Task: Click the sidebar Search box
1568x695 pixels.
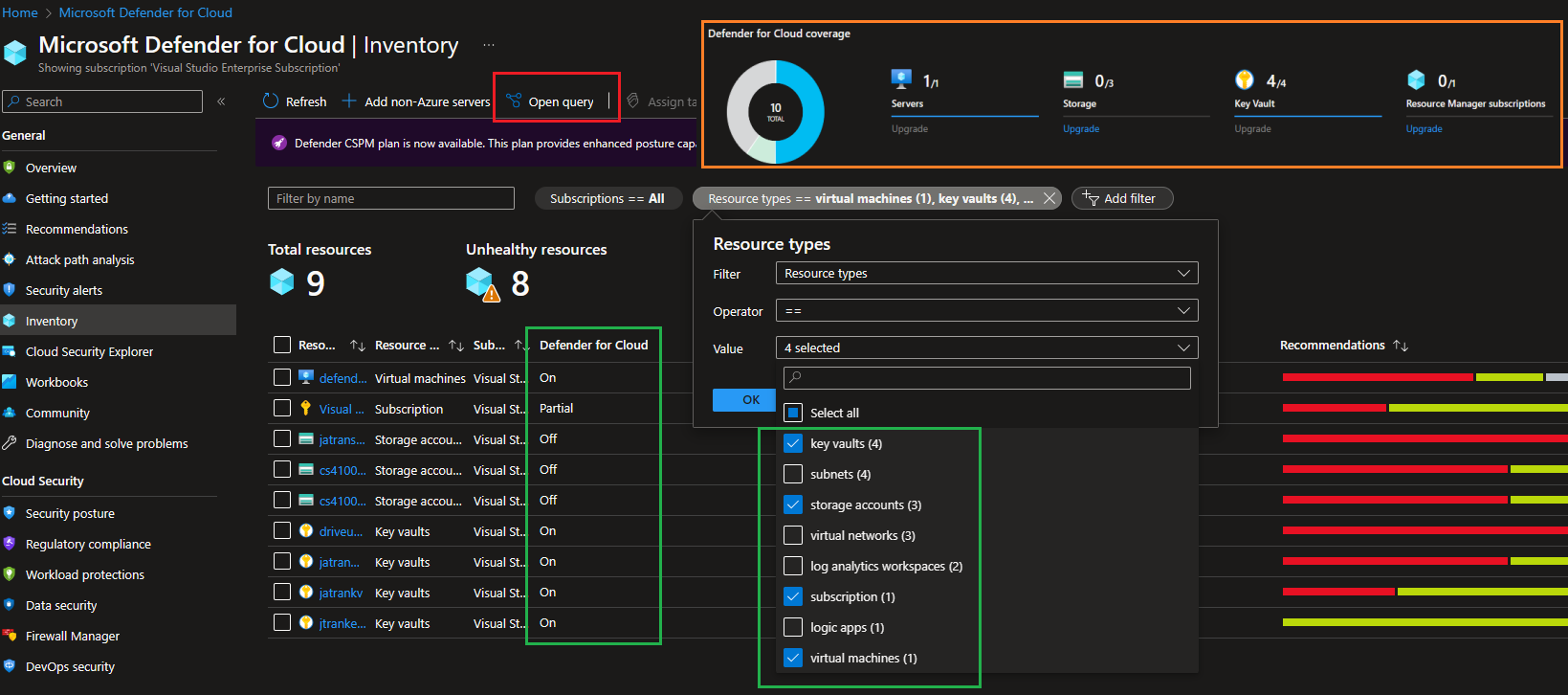Action: 102,101
